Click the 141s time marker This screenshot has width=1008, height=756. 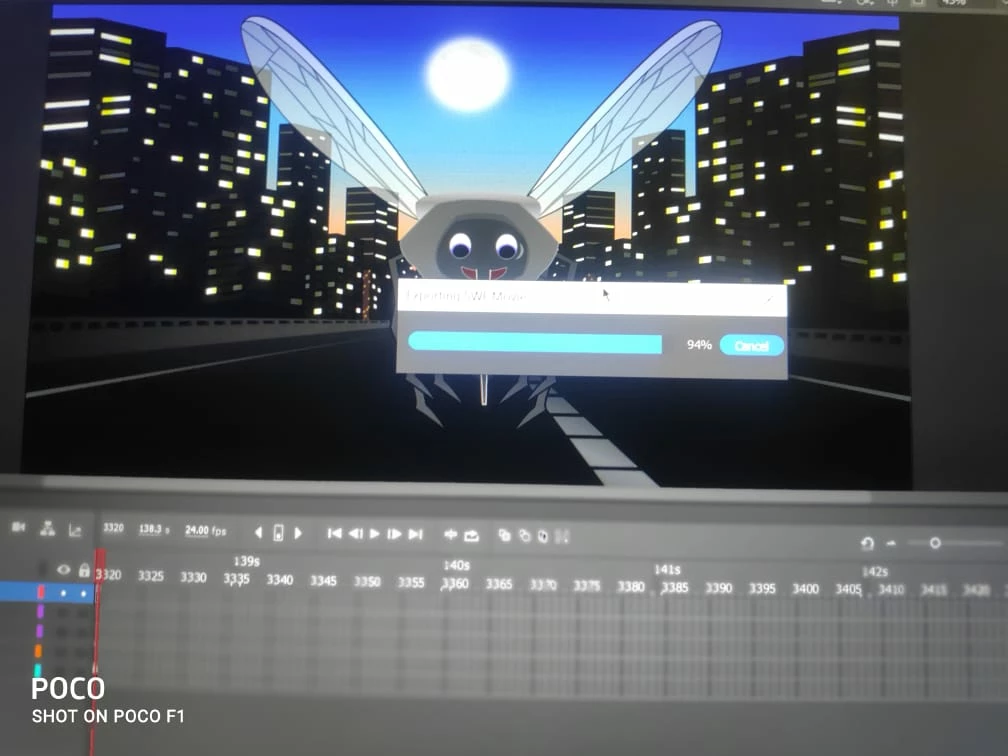pyautogui.click(x=667, y=570)
